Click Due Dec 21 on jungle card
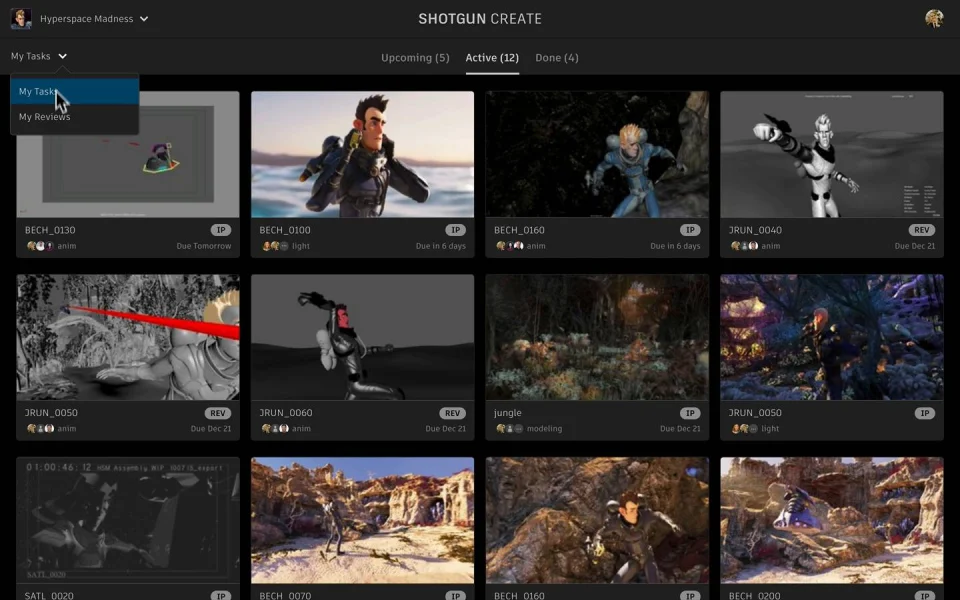Screen dimensions: 960x600 tap(680, 429)
